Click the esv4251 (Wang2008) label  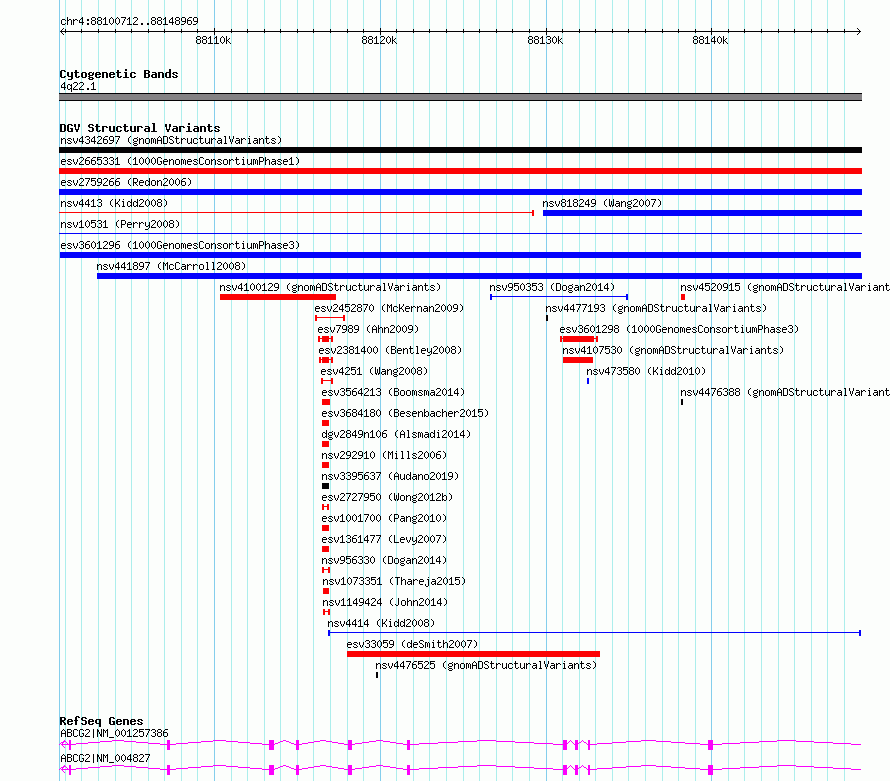[374, 371]
